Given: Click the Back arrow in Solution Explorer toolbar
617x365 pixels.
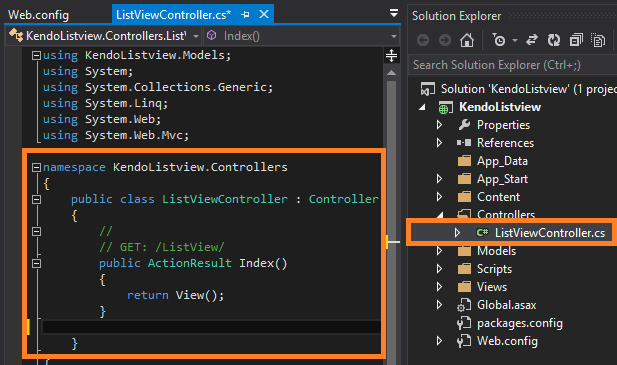Looking at the screenshot, I should [423, 40].
